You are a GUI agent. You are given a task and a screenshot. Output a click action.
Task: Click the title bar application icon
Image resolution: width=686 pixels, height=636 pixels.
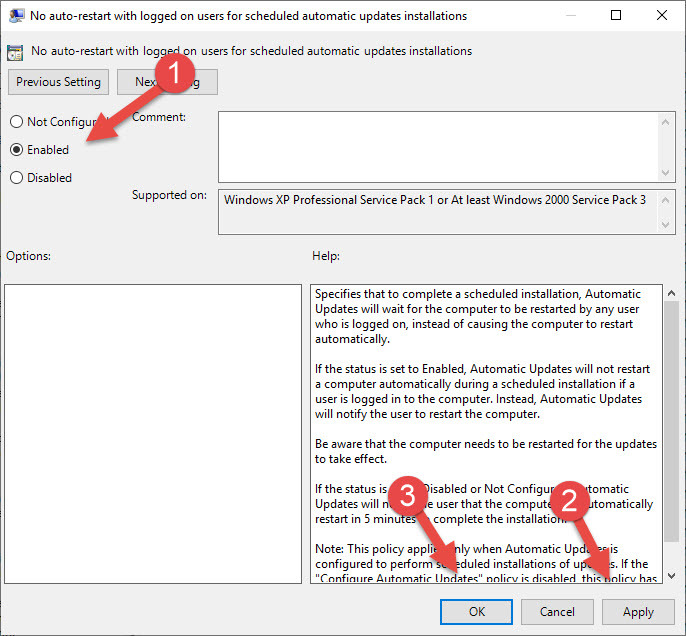tap(16, 16)
